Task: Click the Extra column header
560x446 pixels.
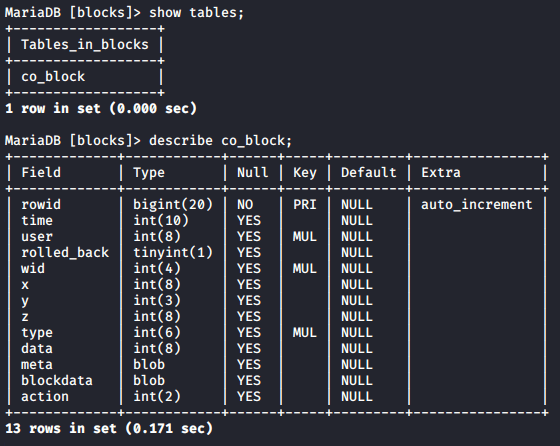Action: 441,172
